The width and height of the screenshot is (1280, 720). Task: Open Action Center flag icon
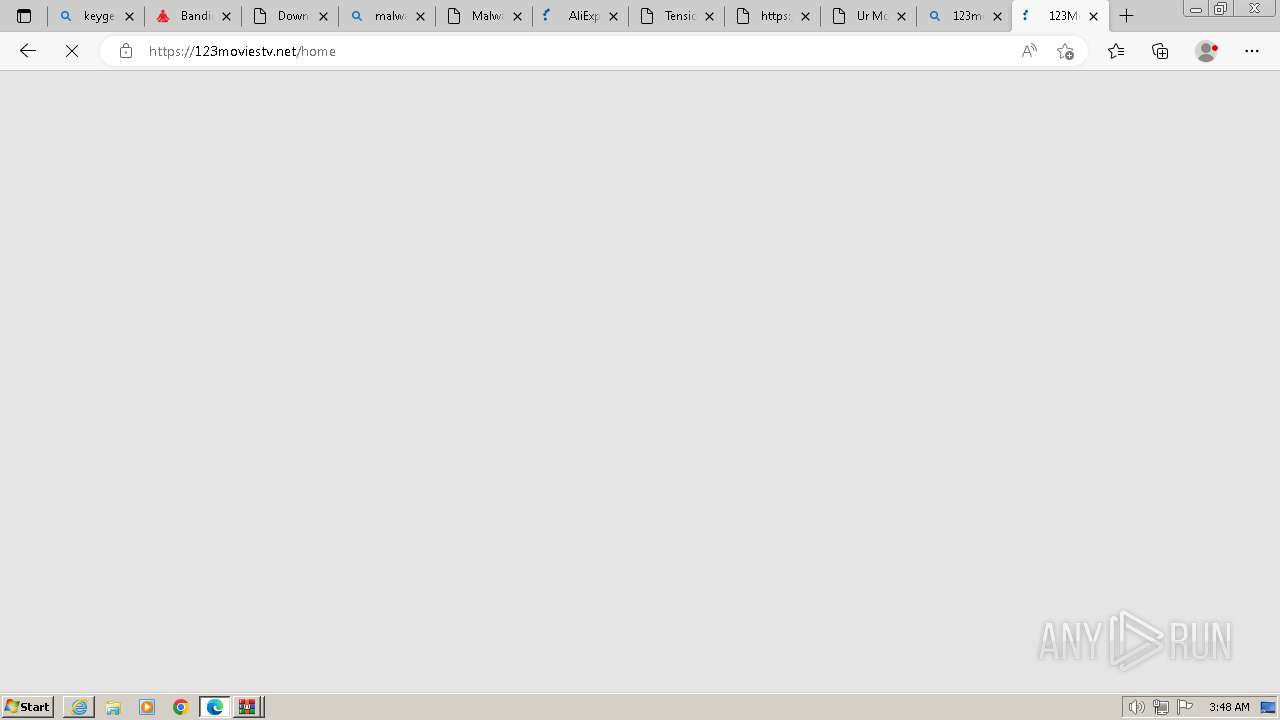tap(1185, 707)
